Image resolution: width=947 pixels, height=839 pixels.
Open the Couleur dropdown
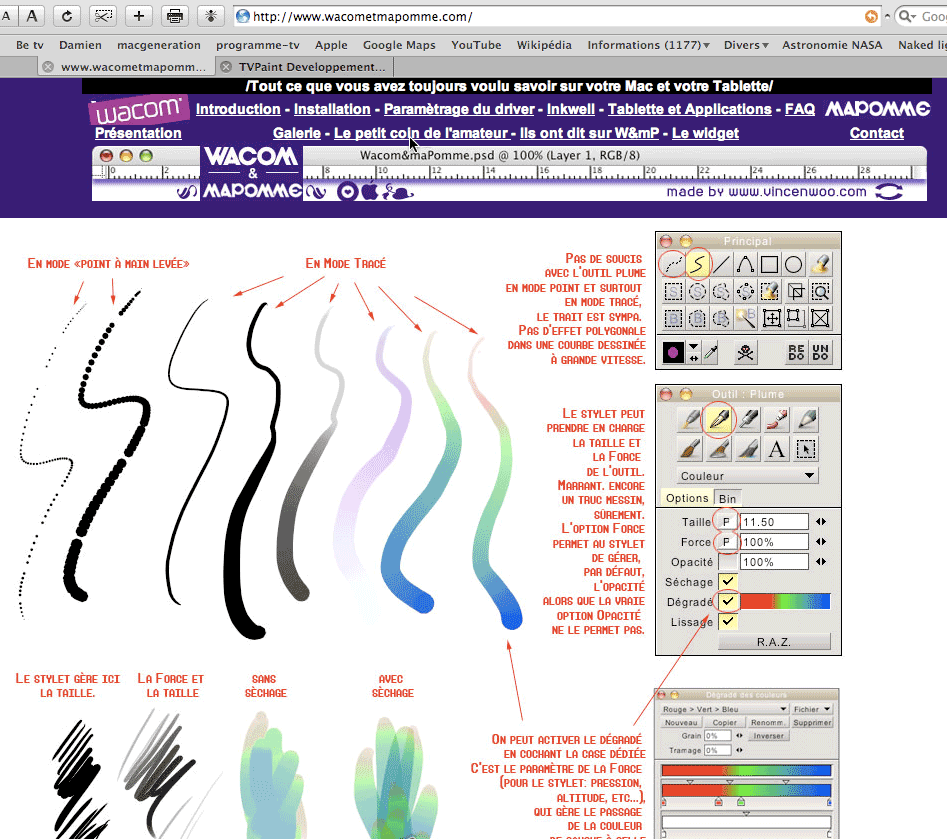(x=748, y=476)
